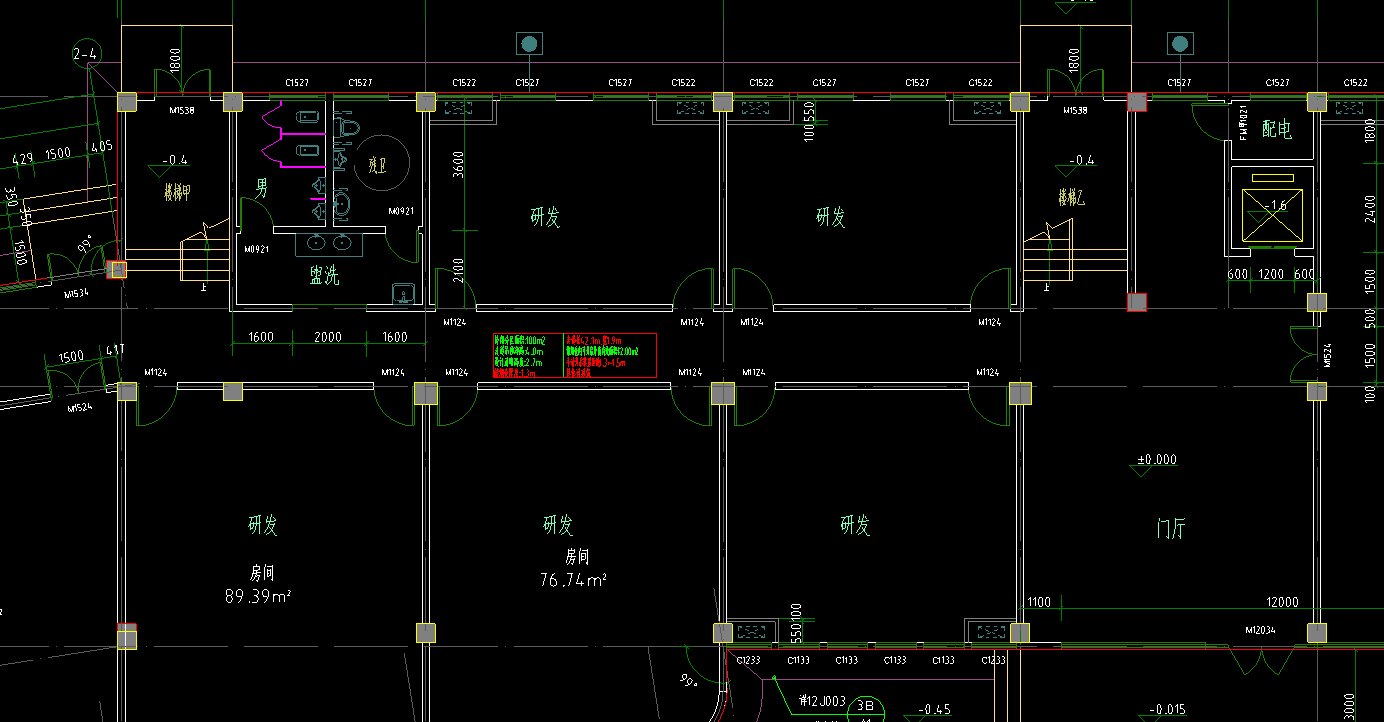The height and width of the screenshot is (722, 1384).
Task: Click the 房间 label above 76.74m²
Action: click(578, 556)
